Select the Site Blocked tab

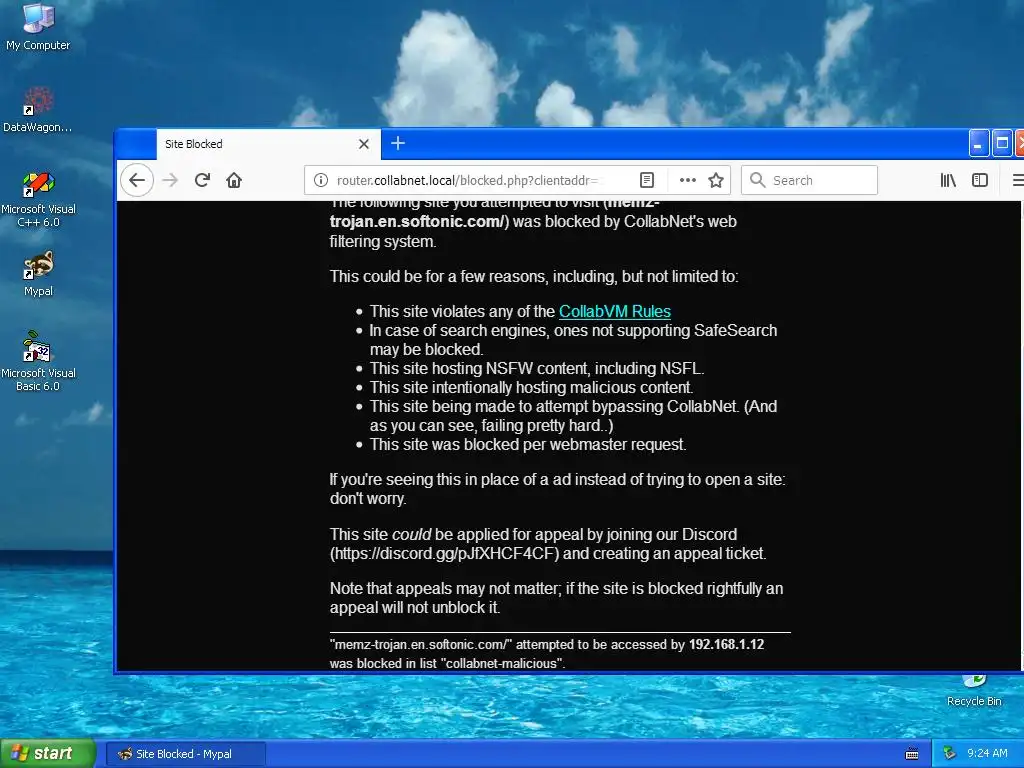268,144
